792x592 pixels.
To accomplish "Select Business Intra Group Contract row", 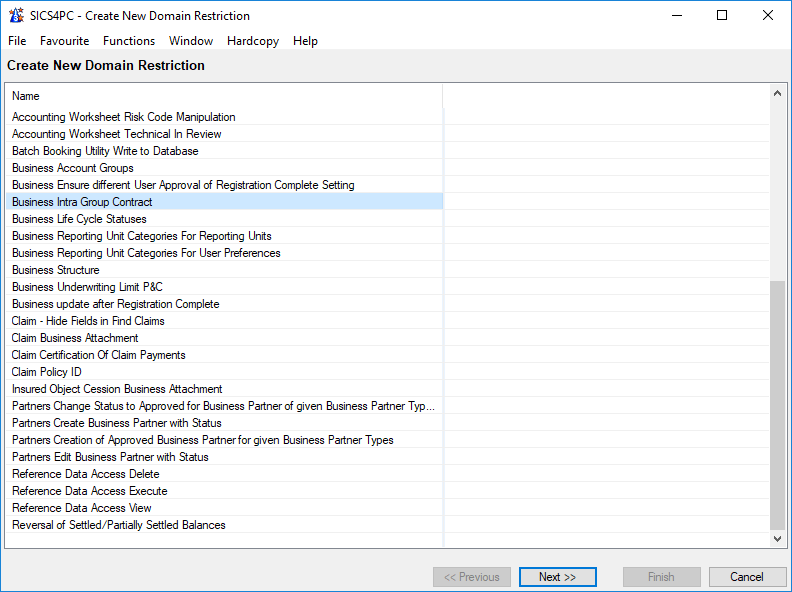I will click(x=82, y=202).
